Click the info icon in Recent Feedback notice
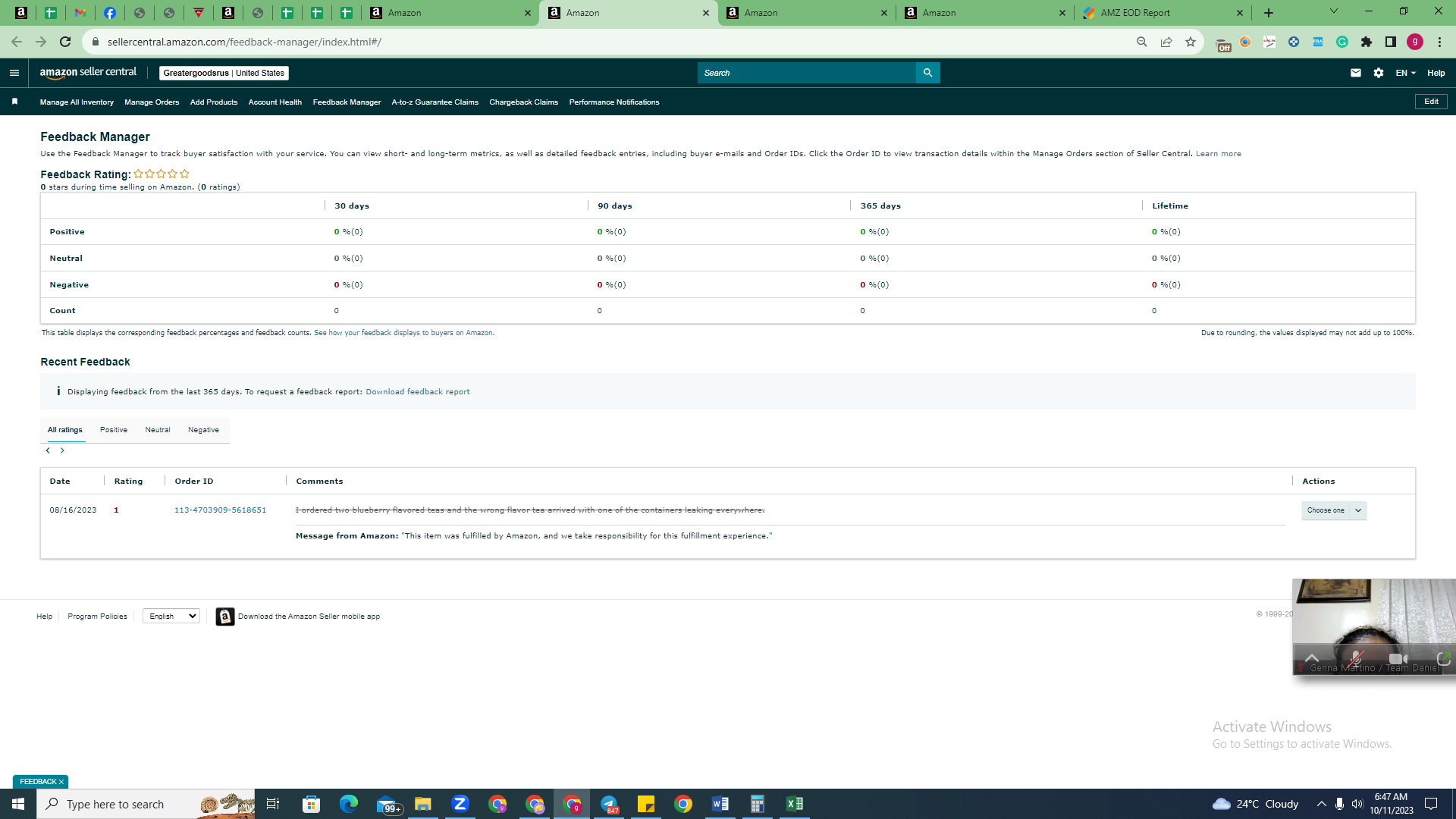The image size is (1456, 819). [x=58, y=391]
